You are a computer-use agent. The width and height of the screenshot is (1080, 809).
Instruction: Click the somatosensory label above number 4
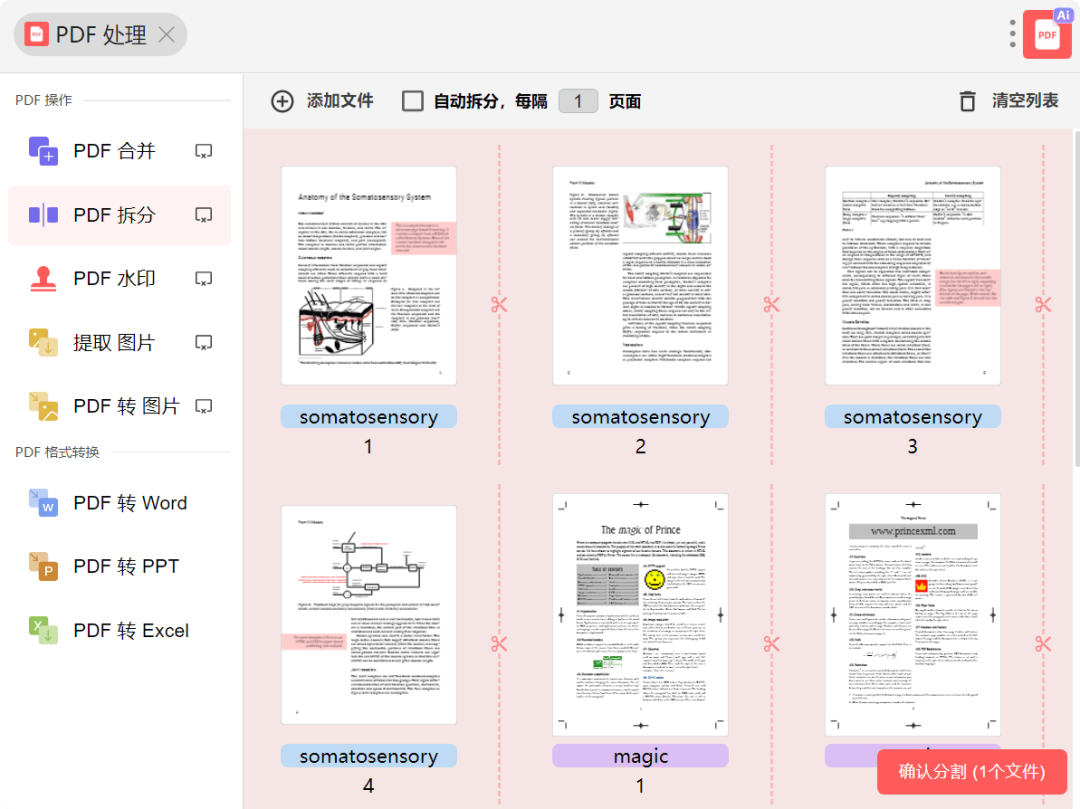pyautogui.click(x=369, y=756)
